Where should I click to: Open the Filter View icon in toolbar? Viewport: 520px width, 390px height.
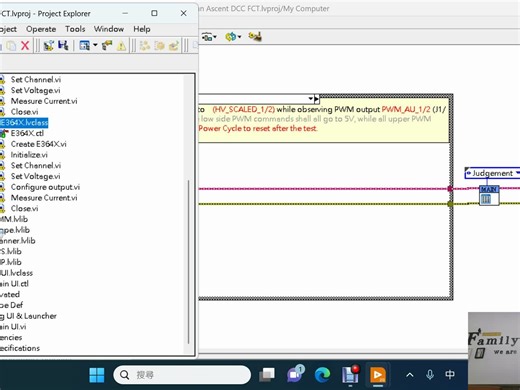click(85, 45)
